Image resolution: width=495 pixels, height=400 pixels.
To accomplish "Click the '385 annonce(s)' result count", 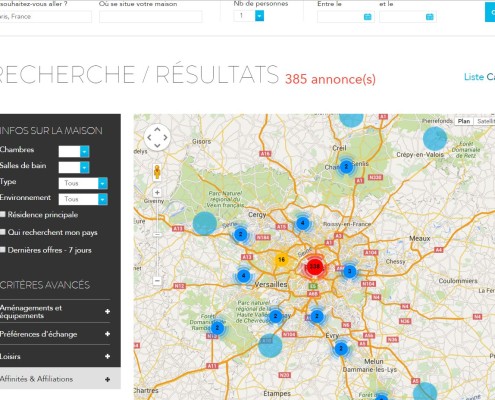I will (x=330, y=79).
